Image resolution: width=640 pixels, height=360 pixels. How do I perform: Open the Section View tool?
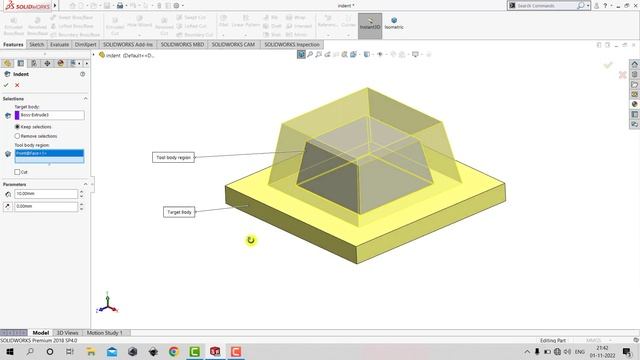[336, 54]
